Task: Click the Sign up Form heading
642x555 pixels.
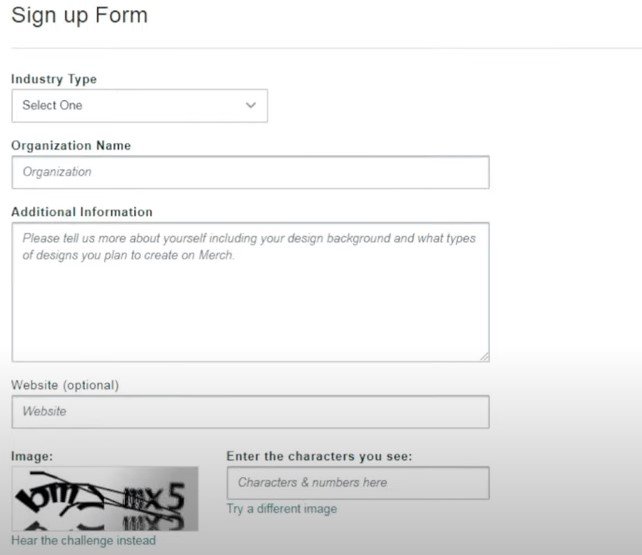Action: point(79,16)
